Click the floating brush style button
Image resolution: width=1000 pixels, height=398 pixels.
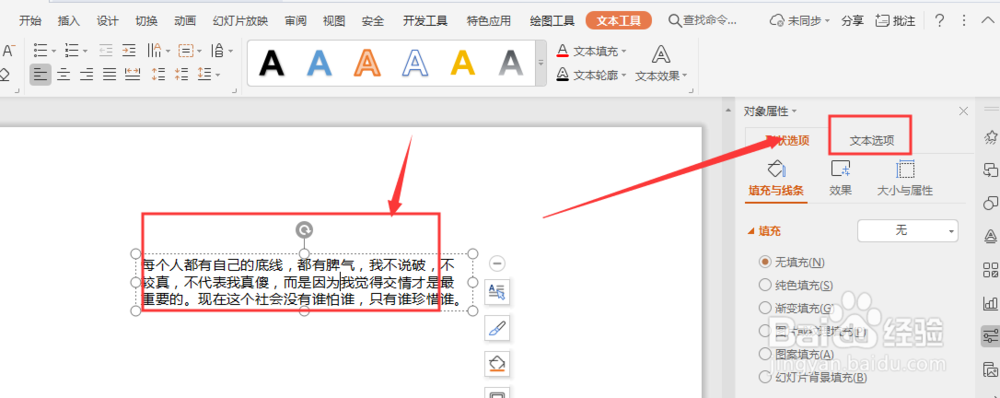[497, 328]
